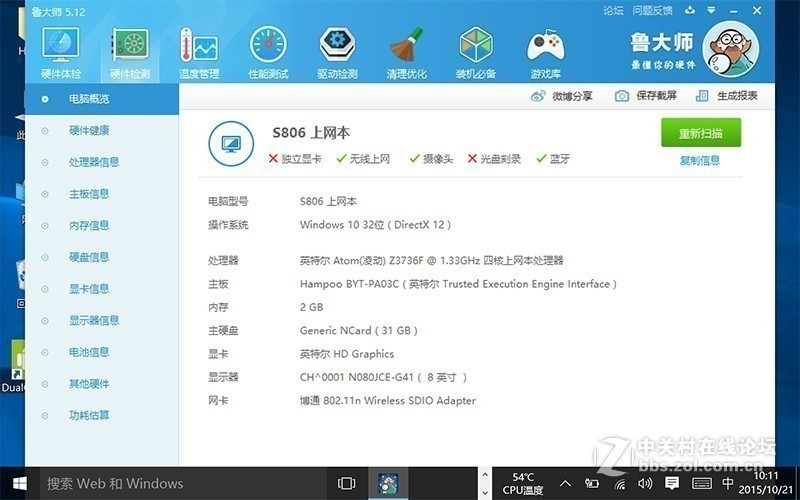Click the 2 GB memory value
Viewport: 800px width, 500px height.
[311, 307]
